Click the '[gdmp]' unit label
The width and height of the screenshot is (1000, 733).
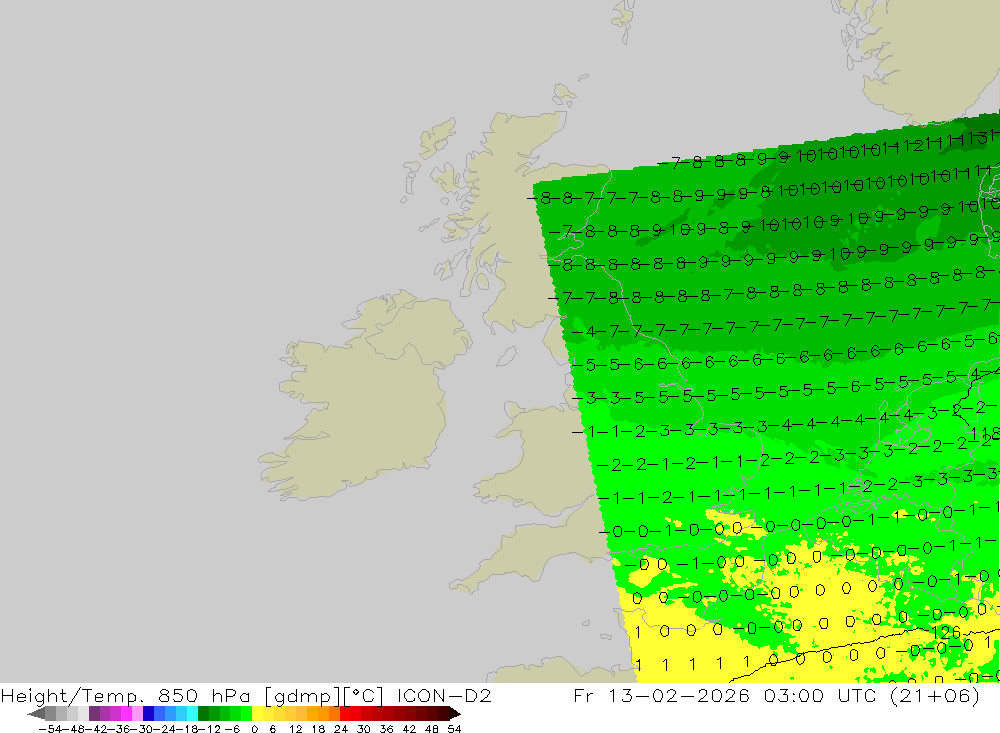pos(302,695)
